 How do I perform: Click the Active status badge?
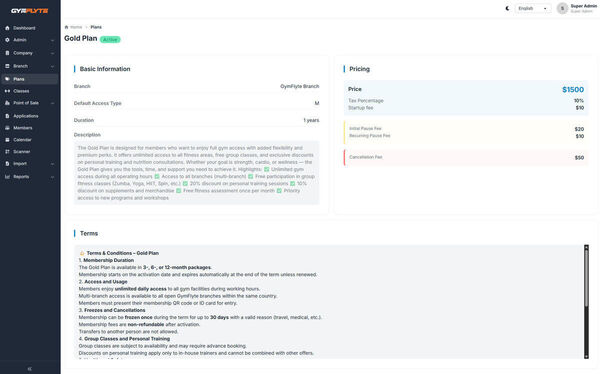pyautogui.click(x=110, y=39)
